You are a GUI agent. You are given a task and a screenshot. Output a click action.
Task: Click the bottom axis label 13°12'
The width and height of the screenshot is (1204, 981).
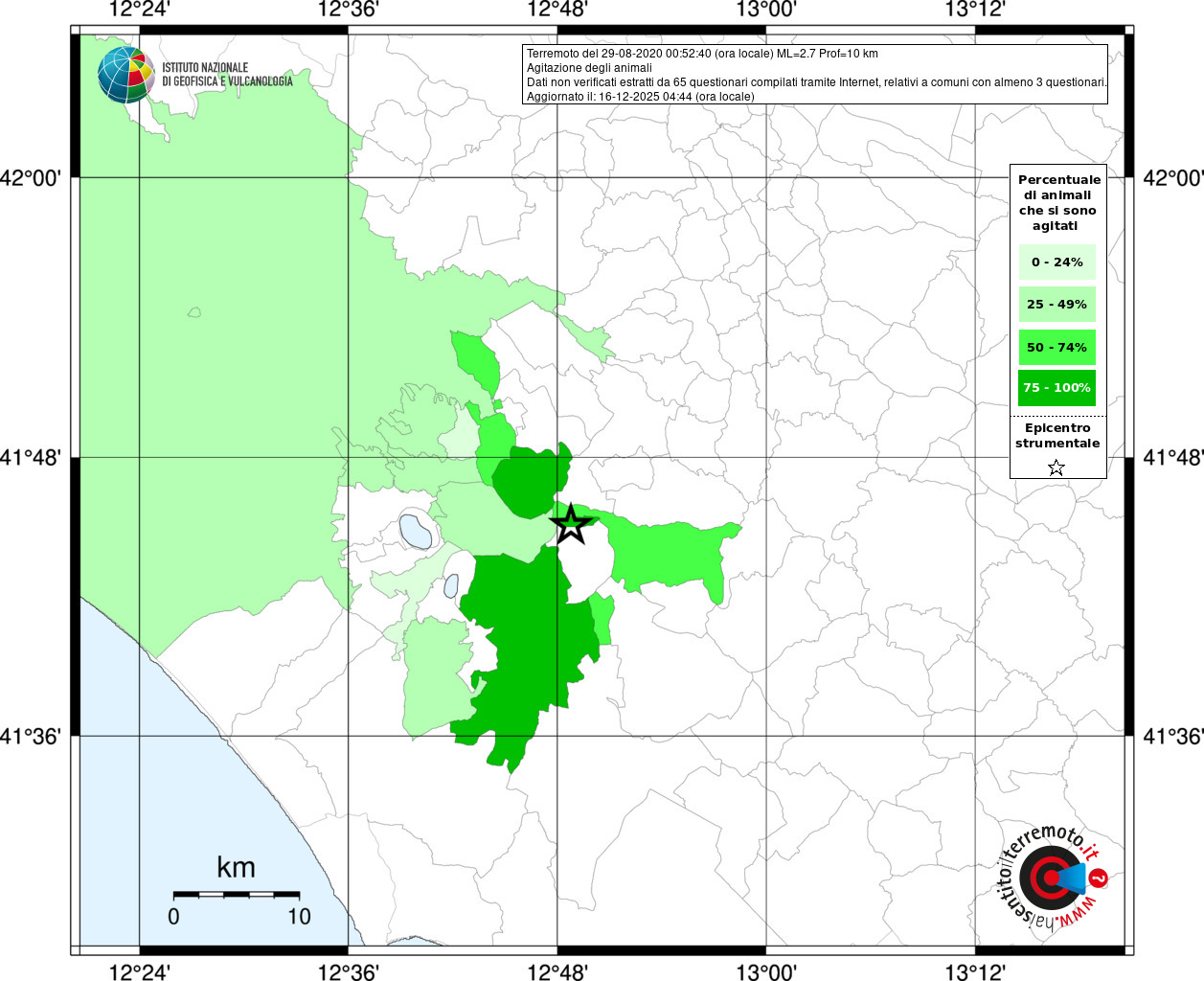click(x=975, y=971)
